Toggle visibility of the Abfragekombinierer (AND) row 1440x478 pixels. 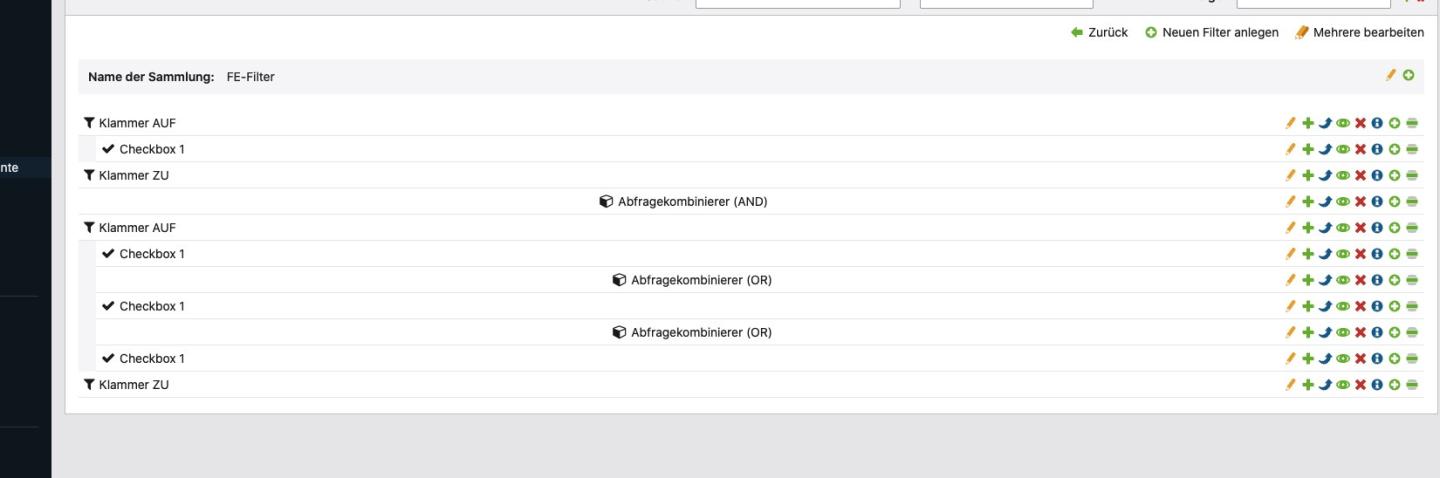click(1342, 202)
